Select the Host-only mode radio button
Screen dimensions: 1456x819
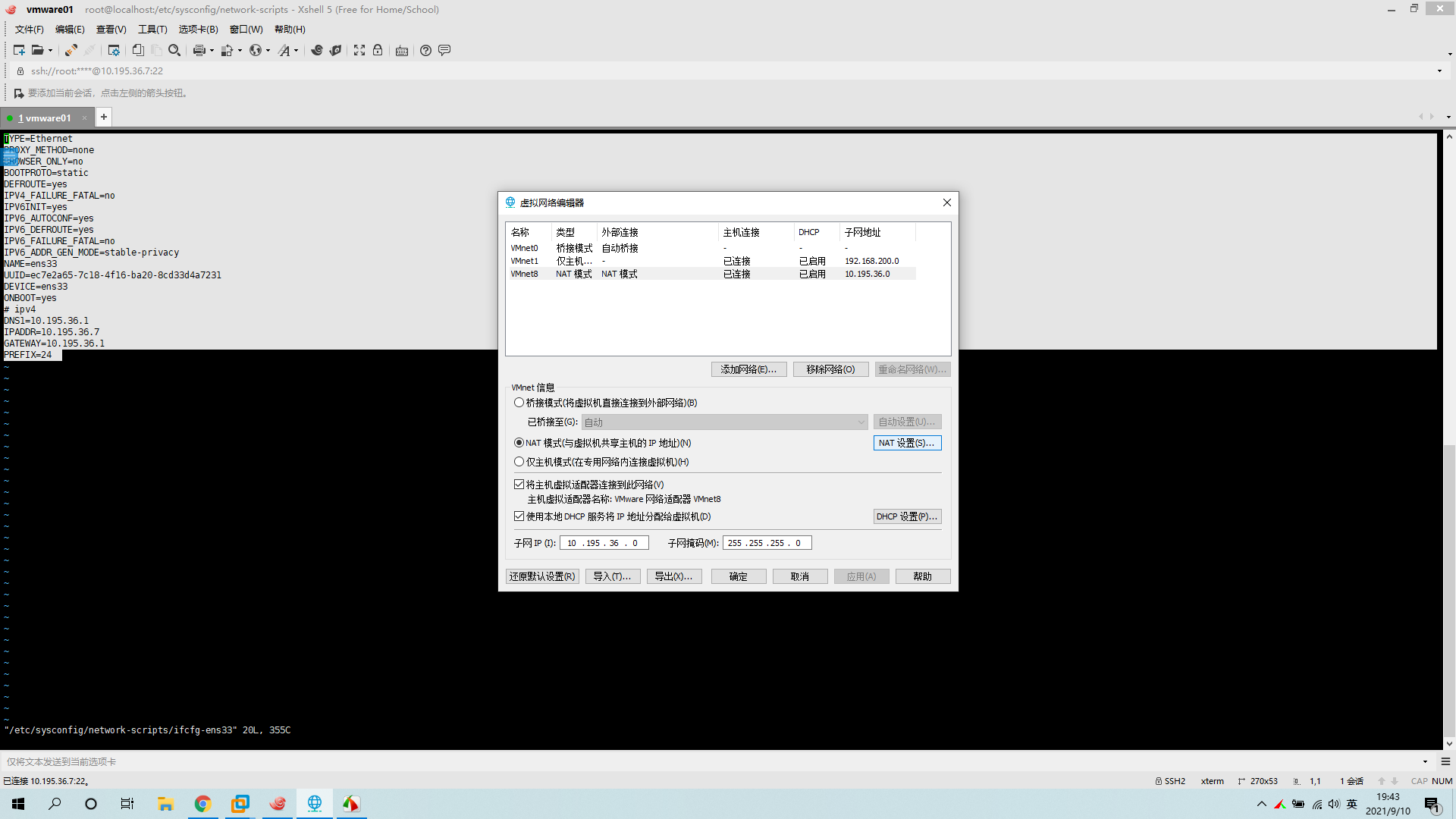[x=519, y=462]
